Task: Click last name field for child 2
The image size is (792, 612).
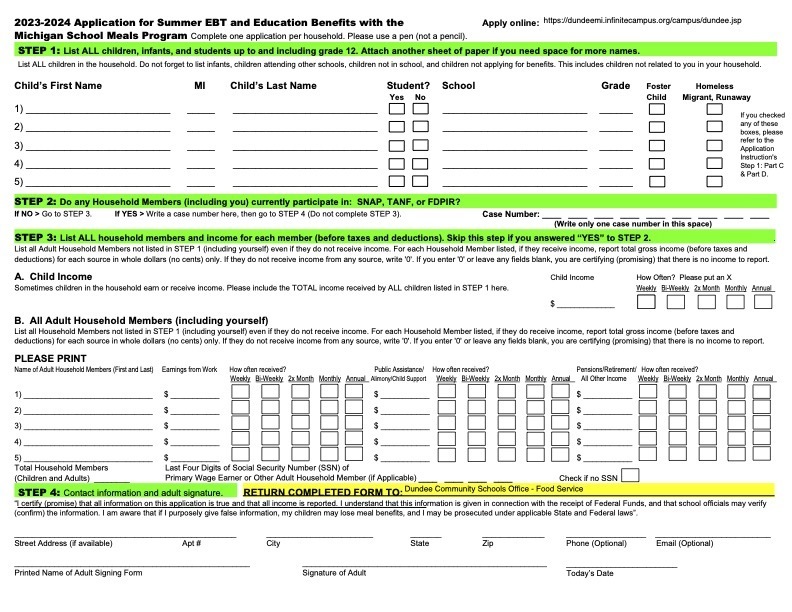Action: click(x=305, y=127)
